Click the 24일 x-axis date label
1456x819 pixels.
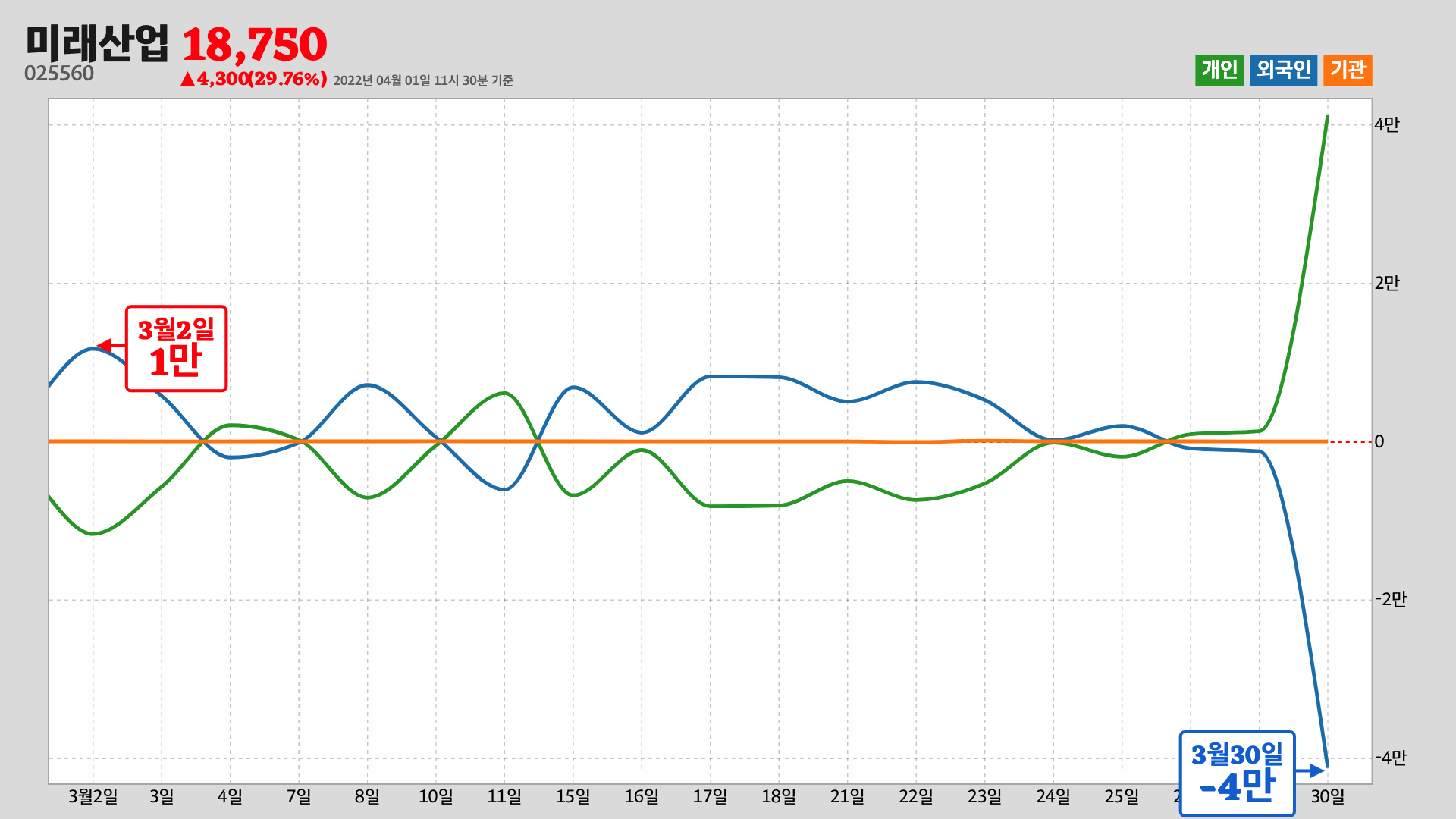1053,796
